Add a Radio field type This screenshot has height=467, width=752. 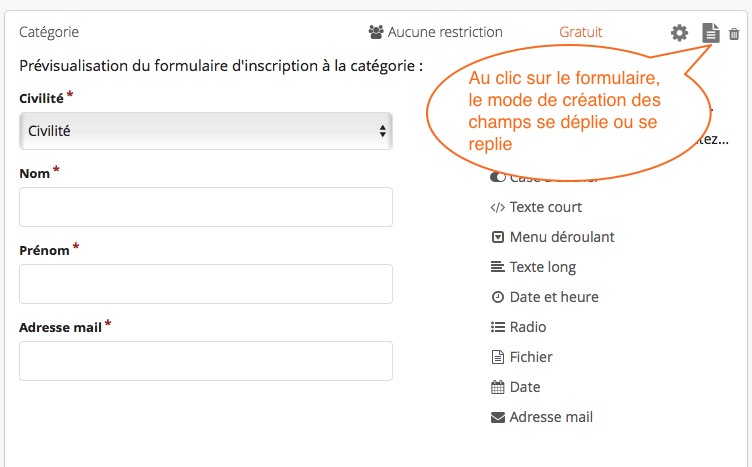click(x=518, y=327)
